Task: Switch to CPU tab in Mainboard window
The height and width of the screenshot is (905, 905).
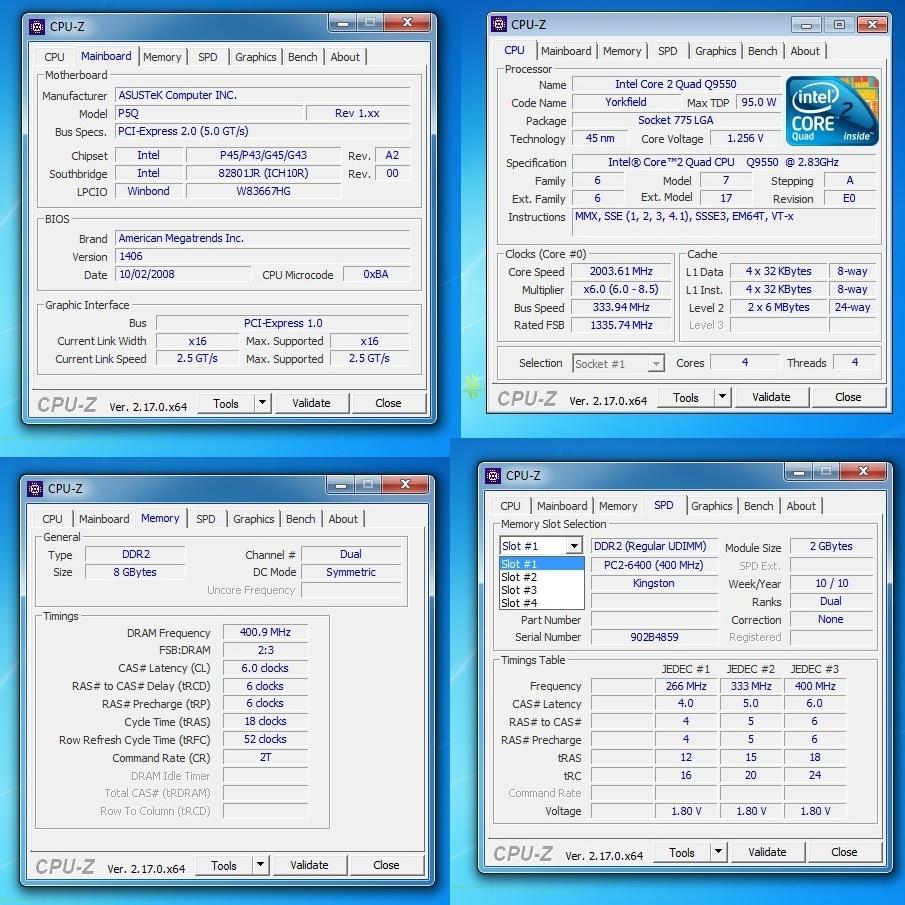Action: [54, 57]
